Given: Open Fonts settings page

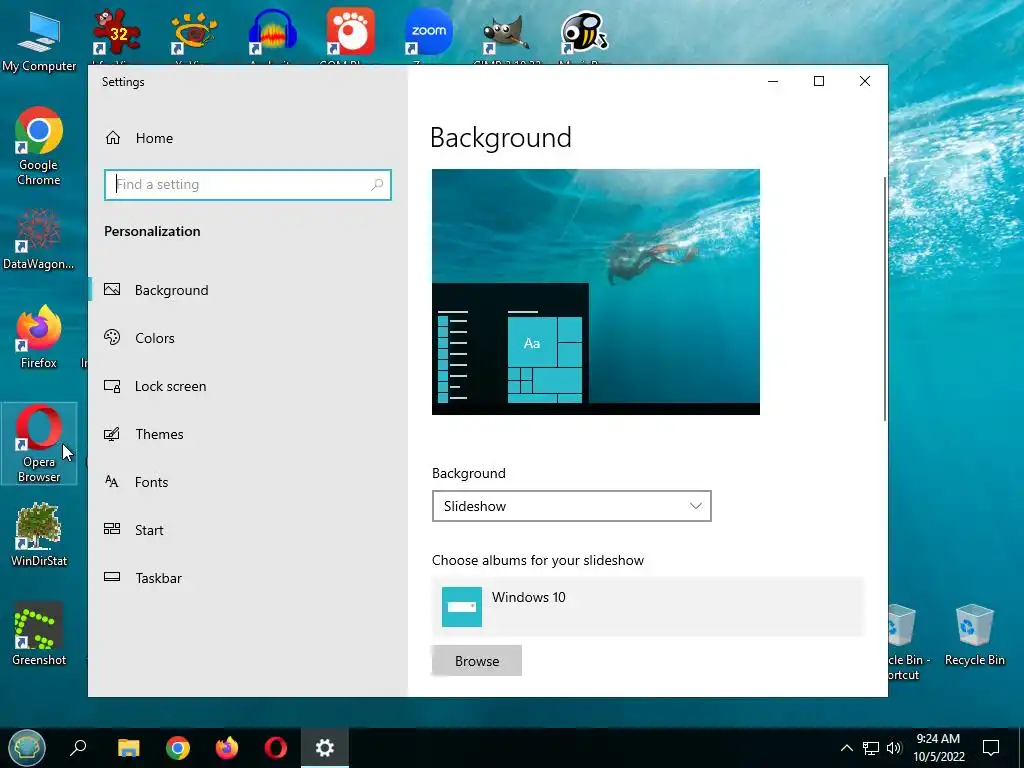Looking at the screenshot, I should coord(151,482).
